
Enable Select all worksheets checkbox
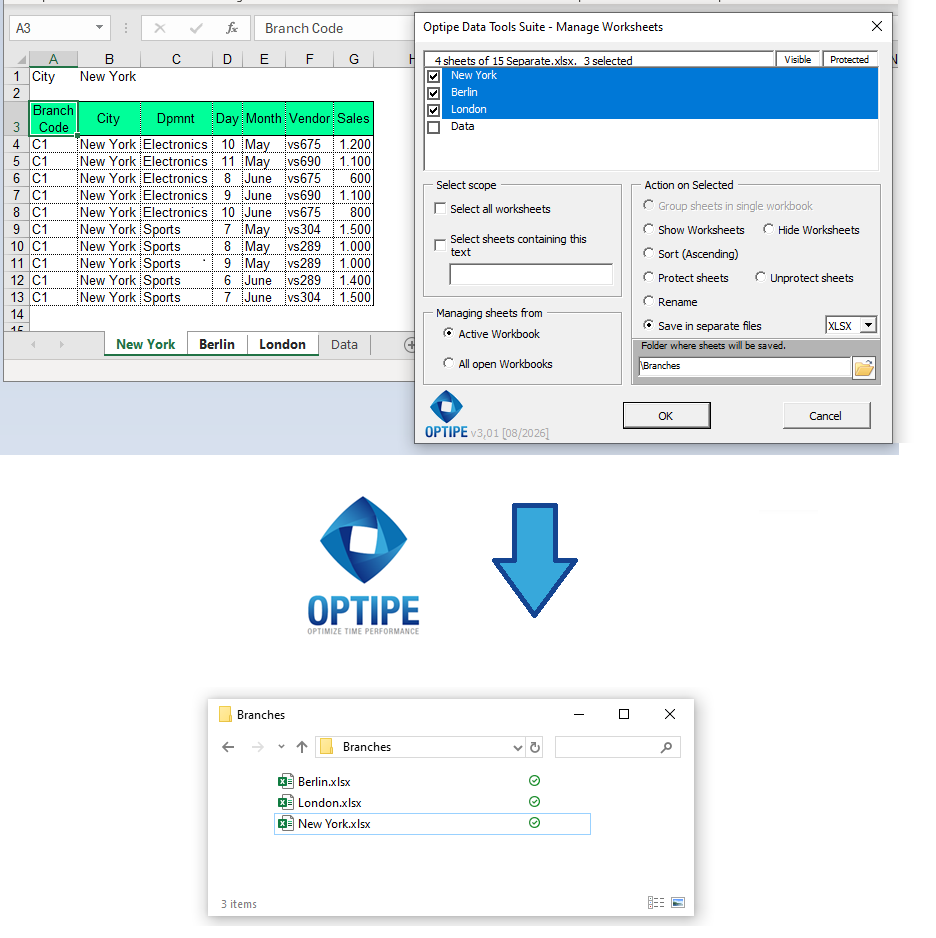(440, 208)
